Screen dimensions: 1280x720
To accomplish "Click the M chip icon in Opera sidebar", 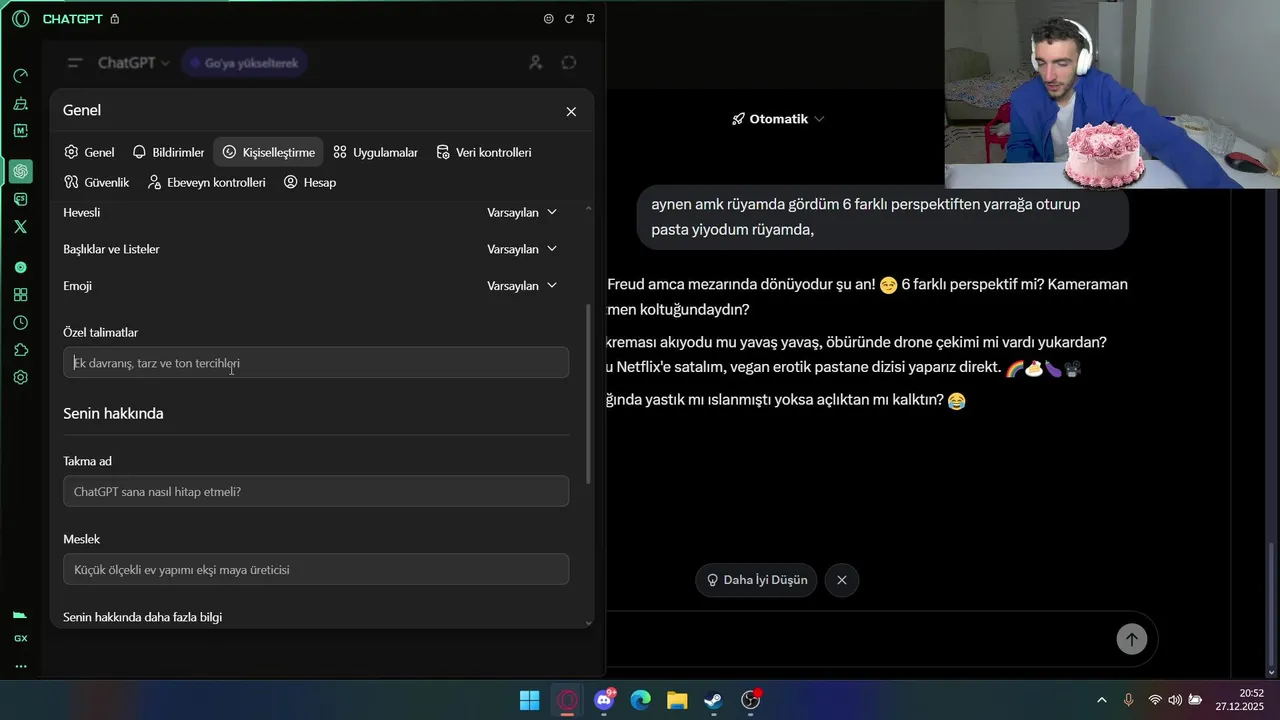I will tap(20, 131).
